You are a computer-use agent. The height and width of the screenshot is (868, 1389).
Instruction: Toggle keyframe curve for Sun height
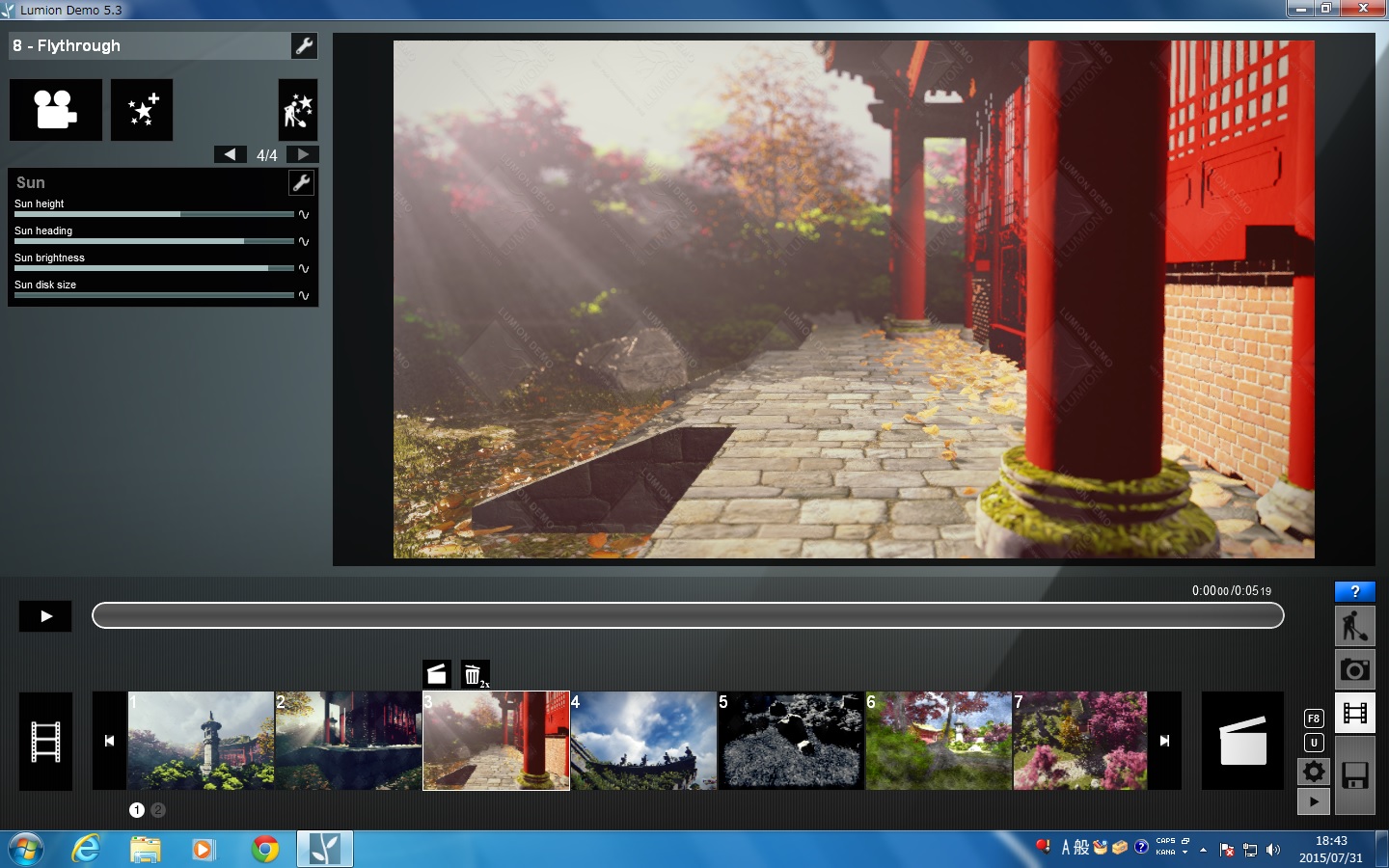coord(304,214)
